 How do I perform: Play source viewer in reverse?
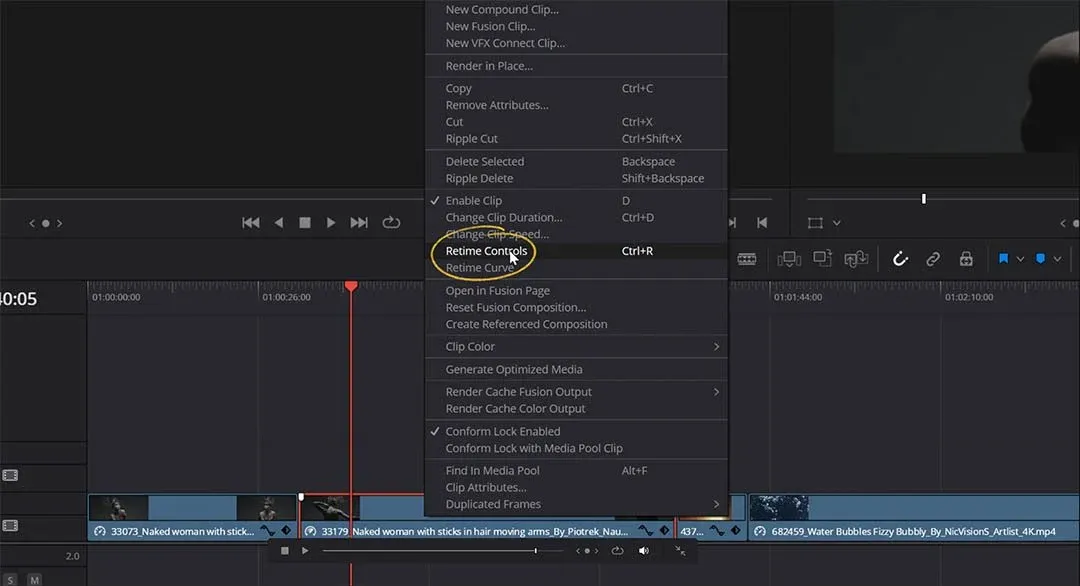click(x=279, y=222)
